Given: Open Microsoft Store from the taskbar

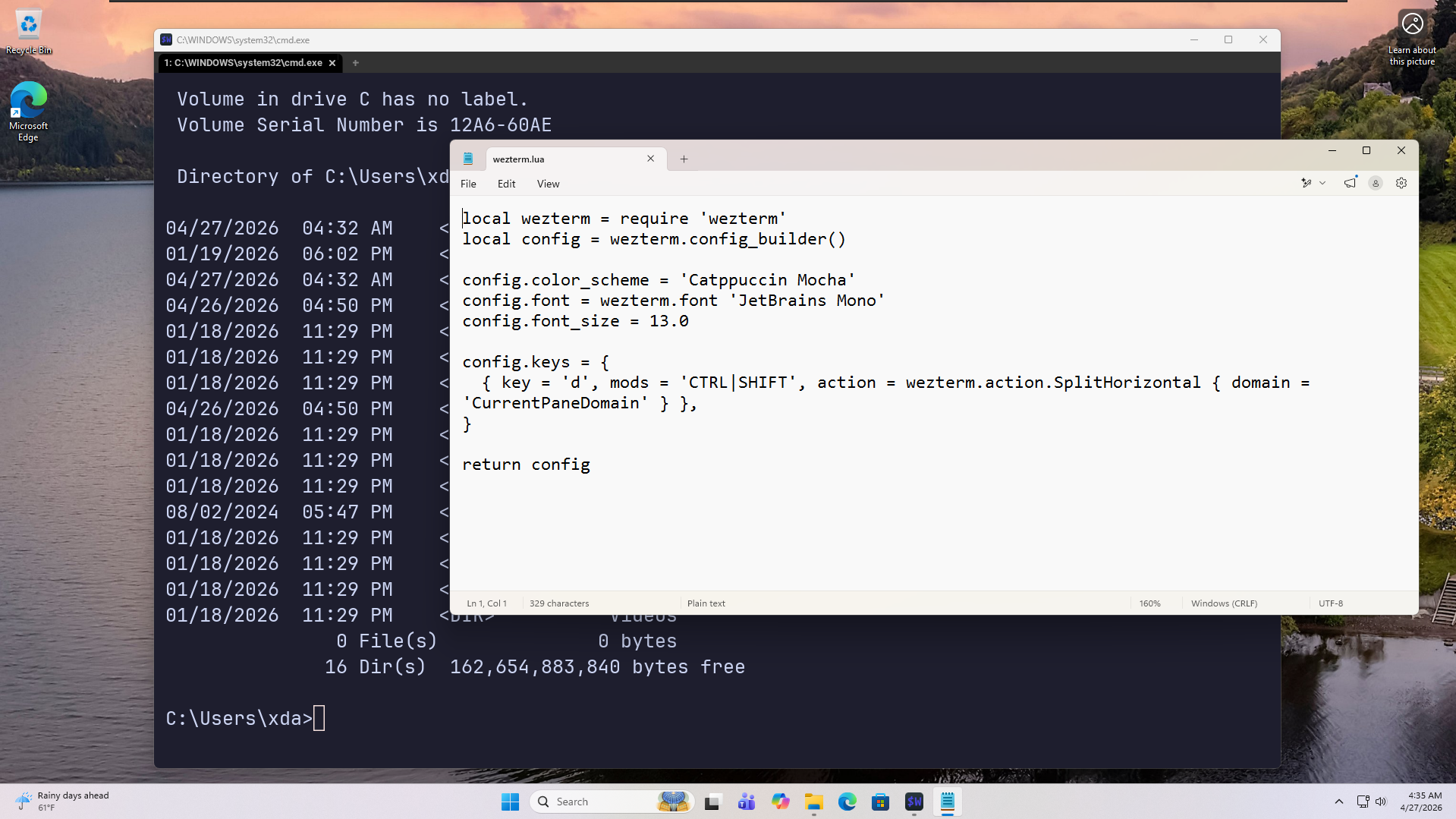Looking at the screenshot, I should pyautogui.click(x=880, y=802).
